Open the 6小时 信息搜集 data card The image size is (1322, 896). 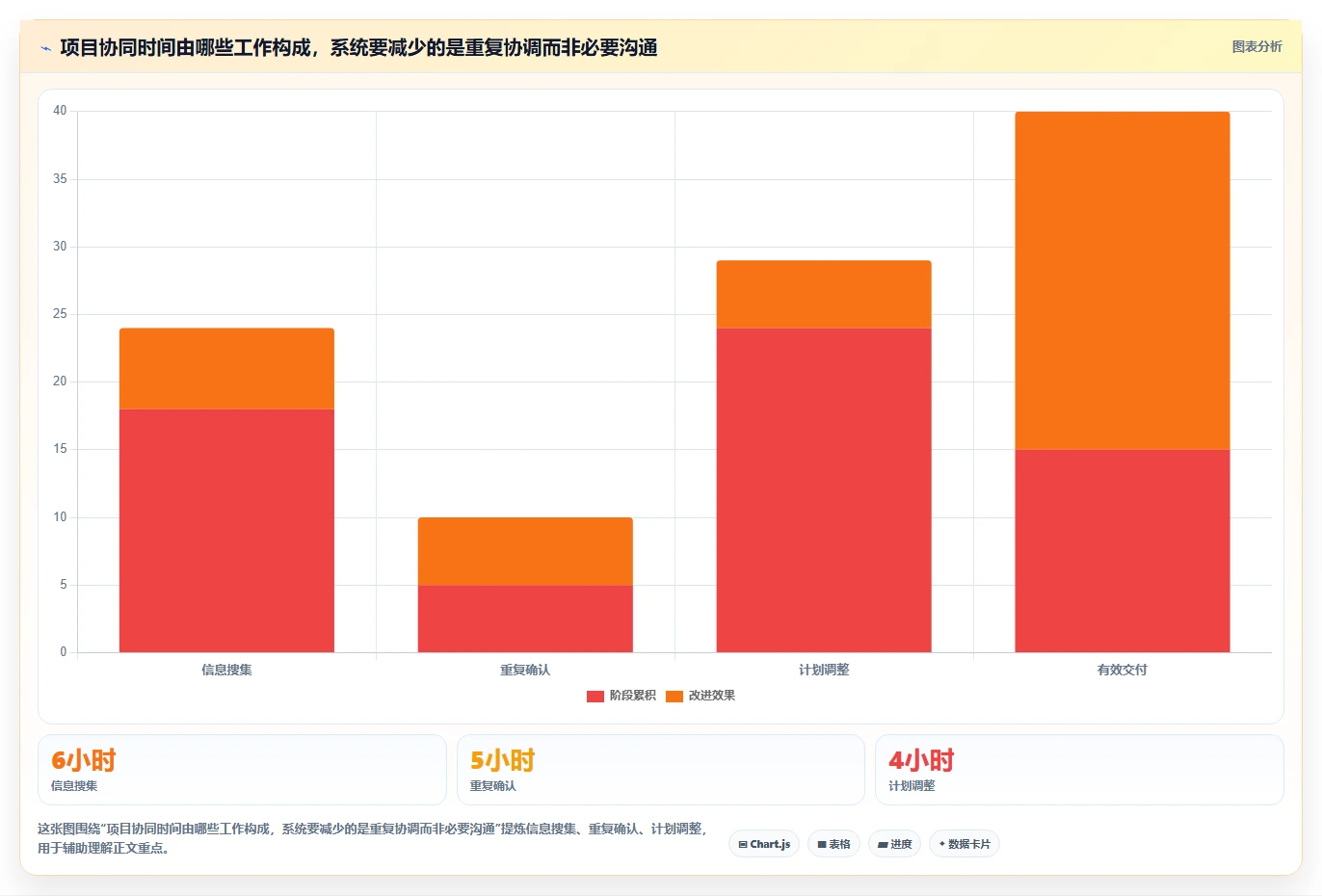tap(242, 770)
